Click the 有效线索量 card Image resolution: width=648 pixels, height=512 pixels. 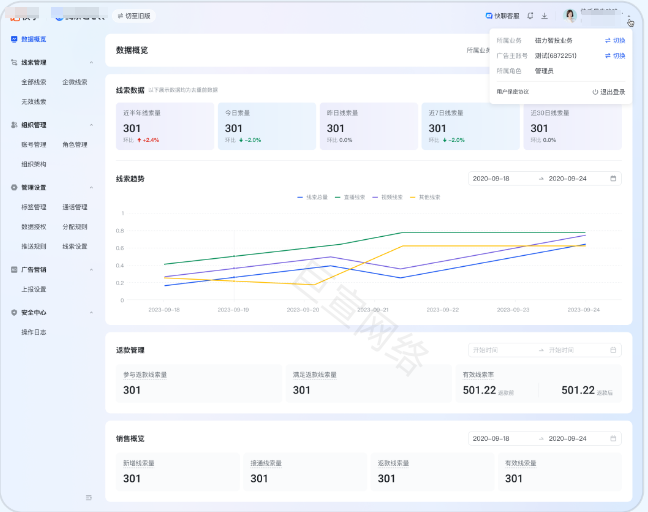(560, 472)
